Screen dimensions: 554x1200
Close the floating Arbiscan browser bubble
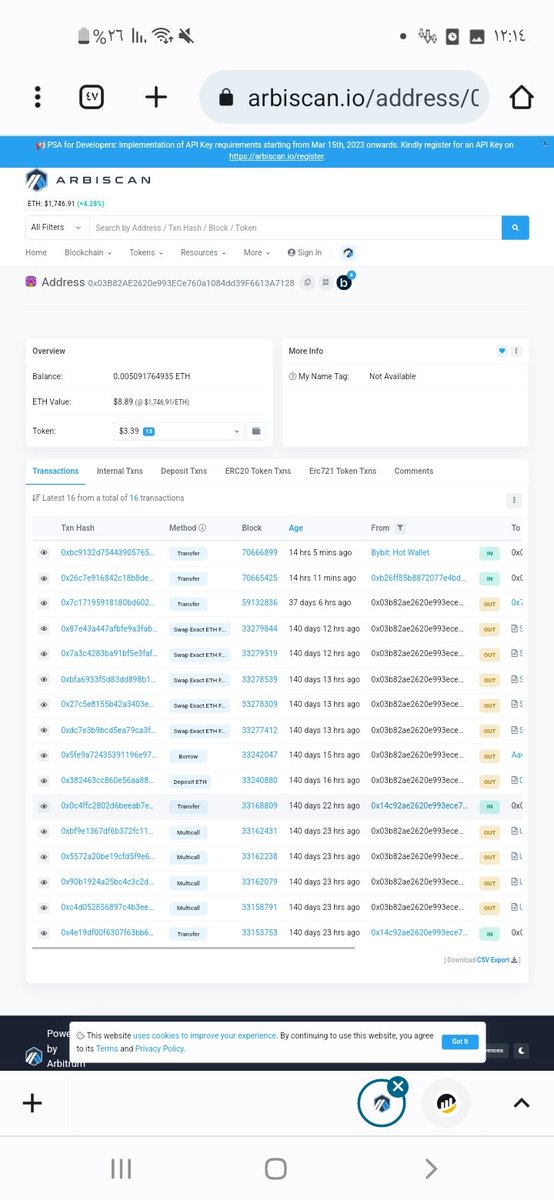click(x=398, y=1086)
